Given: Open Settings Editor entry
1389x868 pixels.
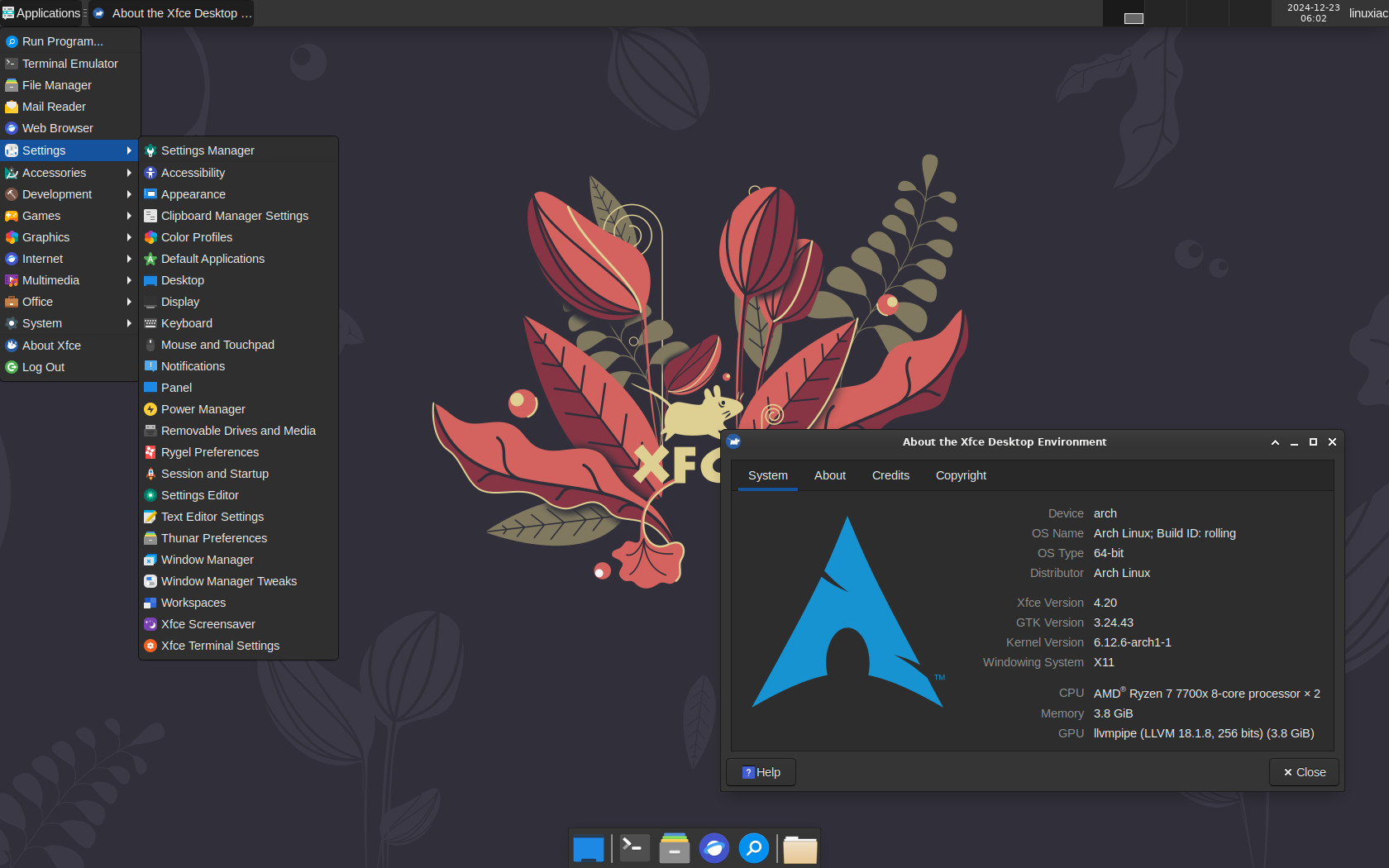Looking at the screenshot, I should click(x=238, y=495).
